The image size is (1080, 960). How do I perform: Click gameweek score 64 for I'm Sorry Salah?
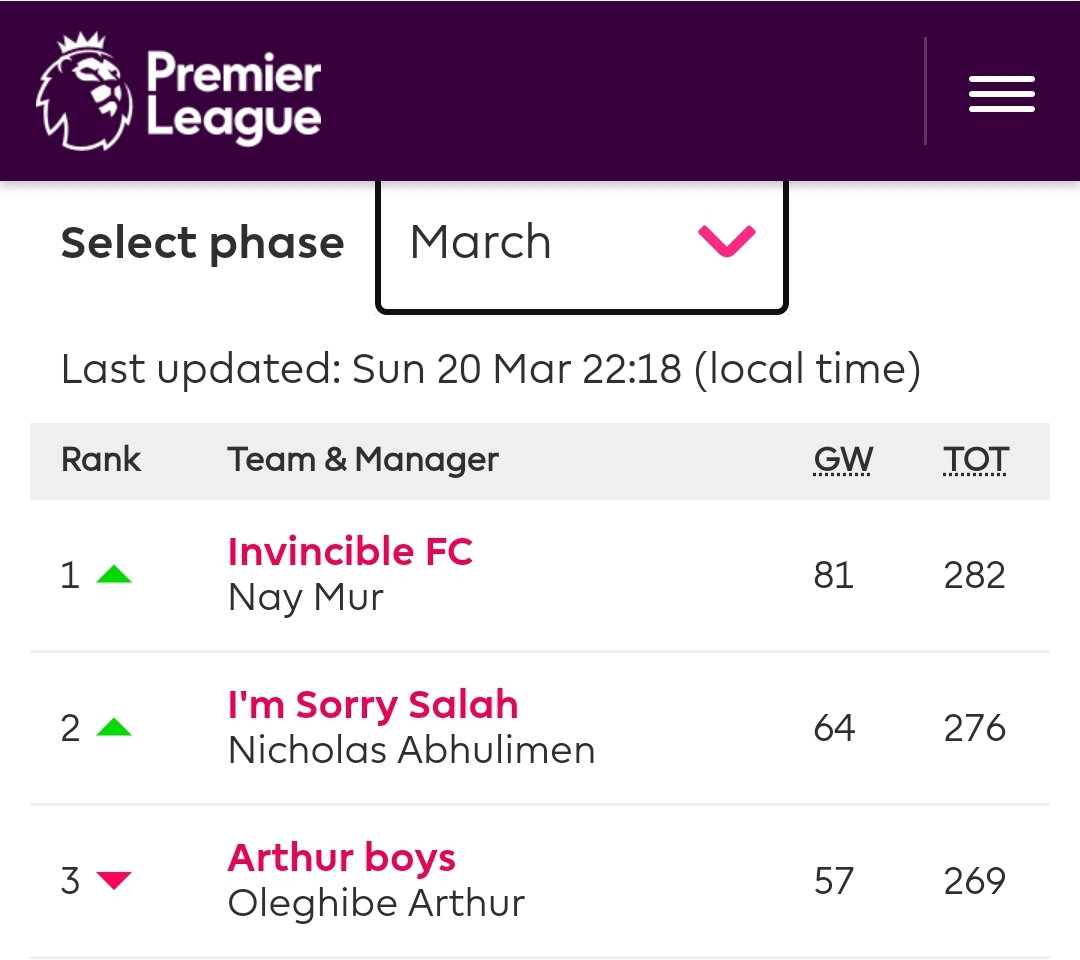[x=834, y=728]
